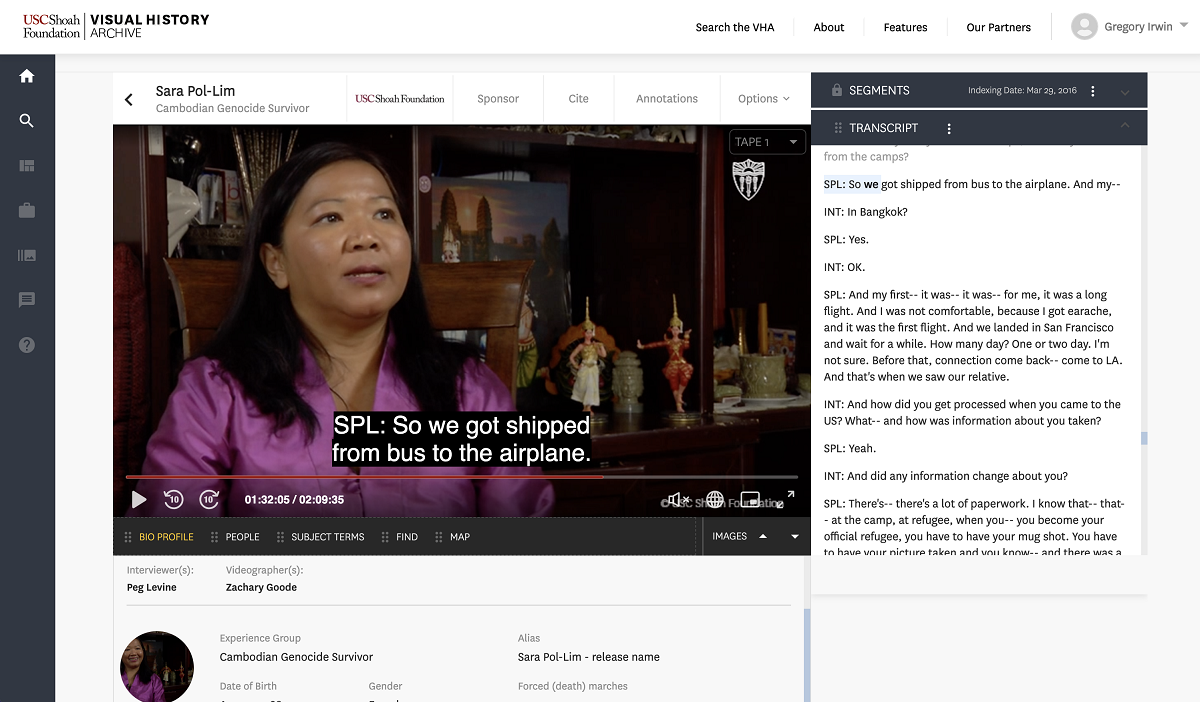
Task: Enable picture-in-picture from the player controls
Action: 750,499
